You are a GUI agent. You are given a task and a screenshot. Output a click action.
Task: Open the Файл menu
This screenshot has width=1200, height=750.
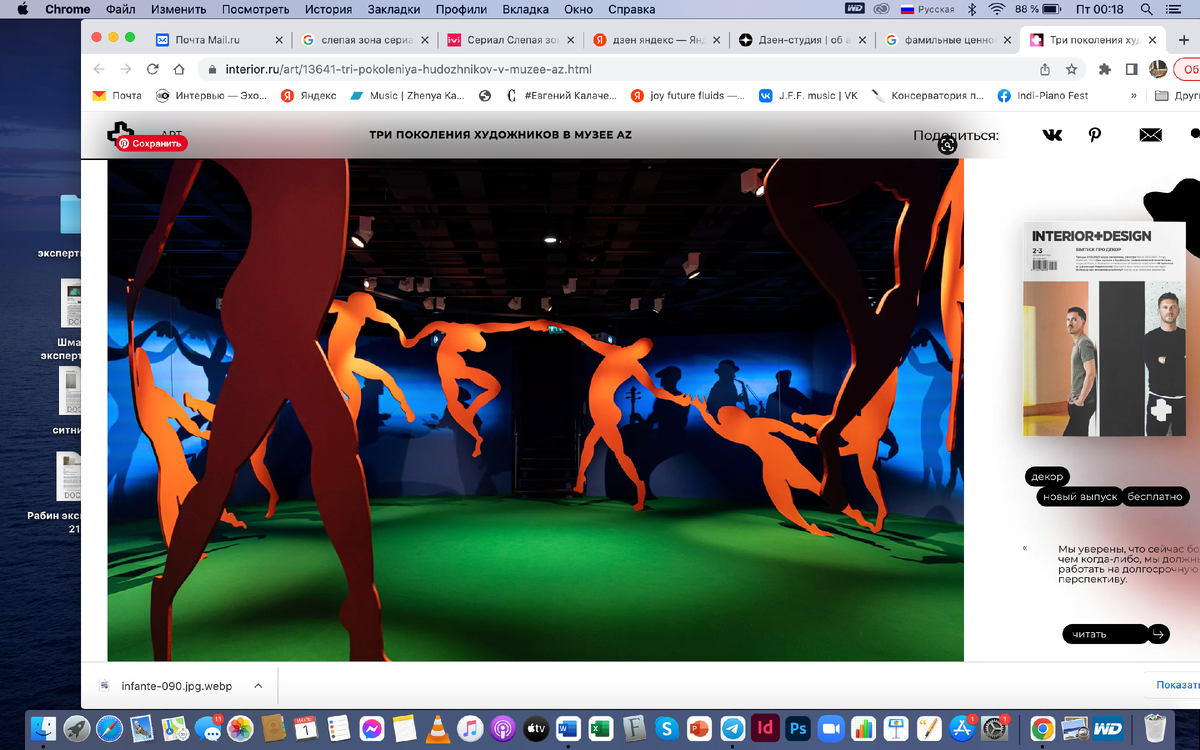(x=120, y=9)
